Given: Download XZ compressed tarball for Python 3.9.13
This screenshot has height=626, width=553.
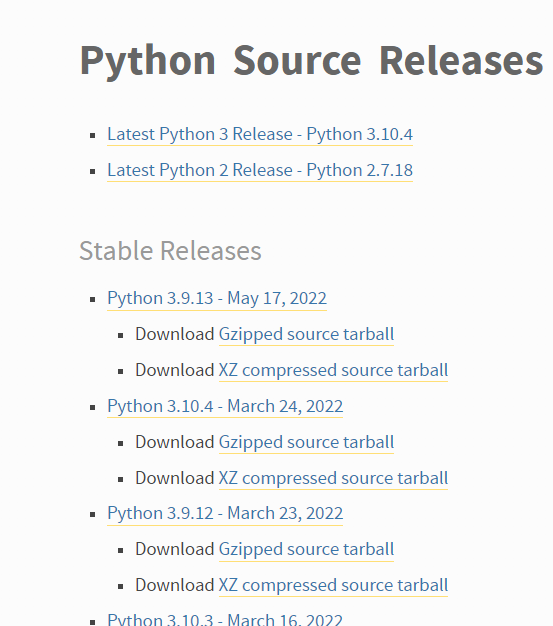Looking at the screenshot, I should pyautogui.click(x=333, y=370).
